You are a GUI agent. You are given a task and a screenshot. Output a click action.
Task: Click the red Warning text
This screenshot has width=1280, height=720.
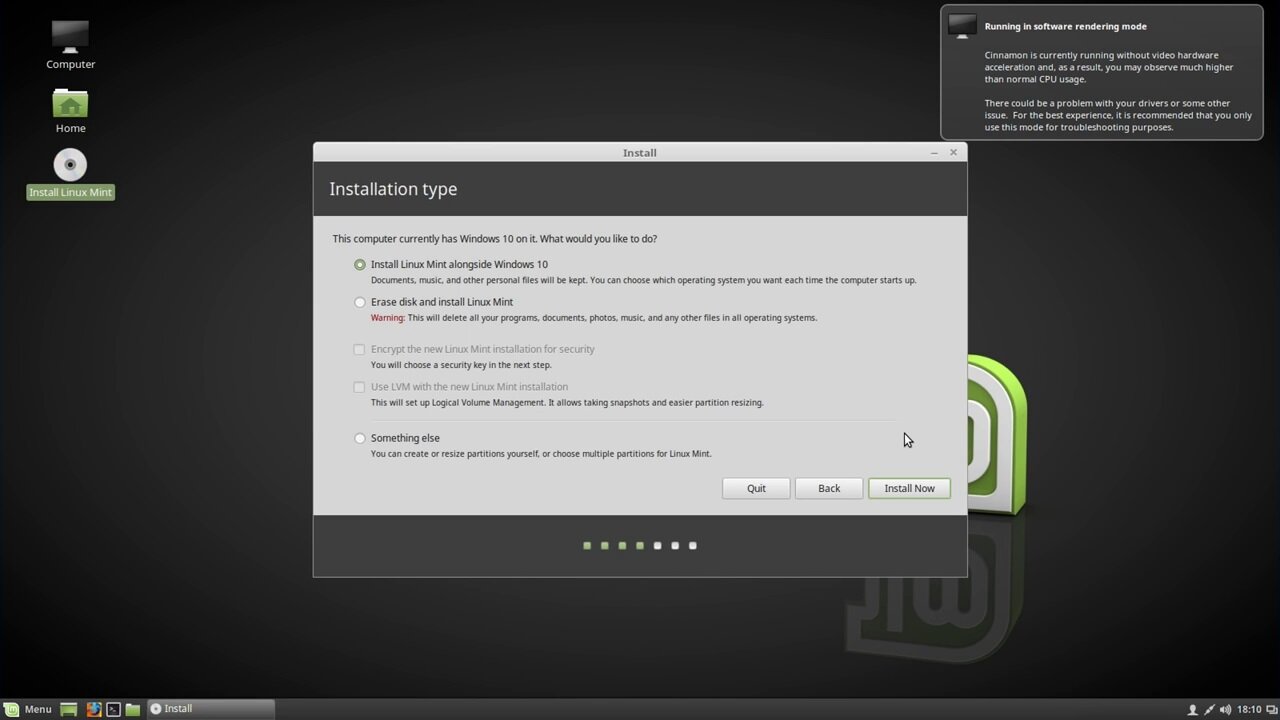[x=387, y=318]
